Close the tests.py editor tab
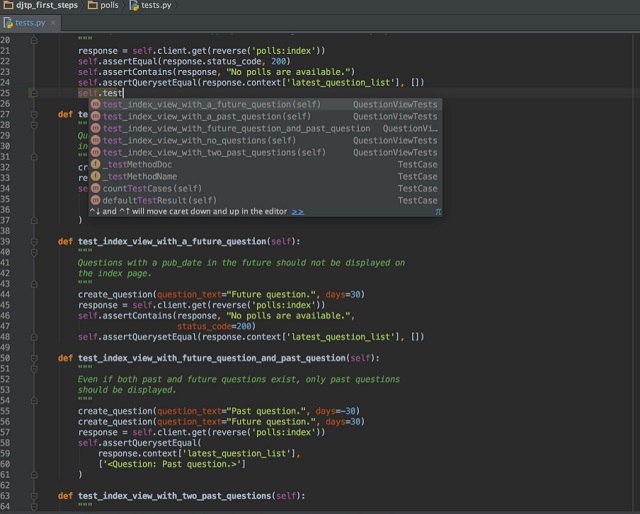Viewport: 640px width, 514px height. click(53, 23)
